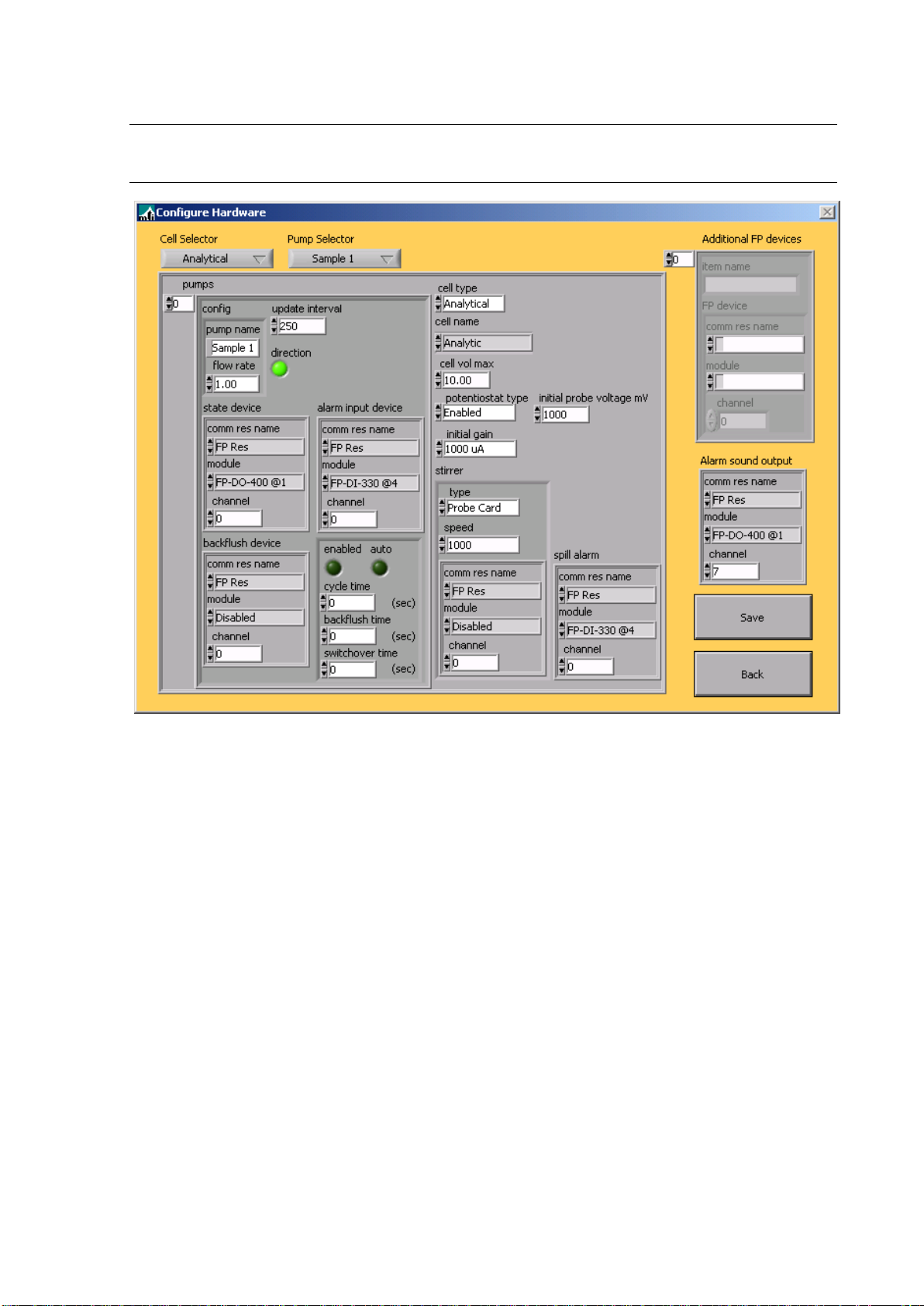Click the cycle time field

click(351, 602)
